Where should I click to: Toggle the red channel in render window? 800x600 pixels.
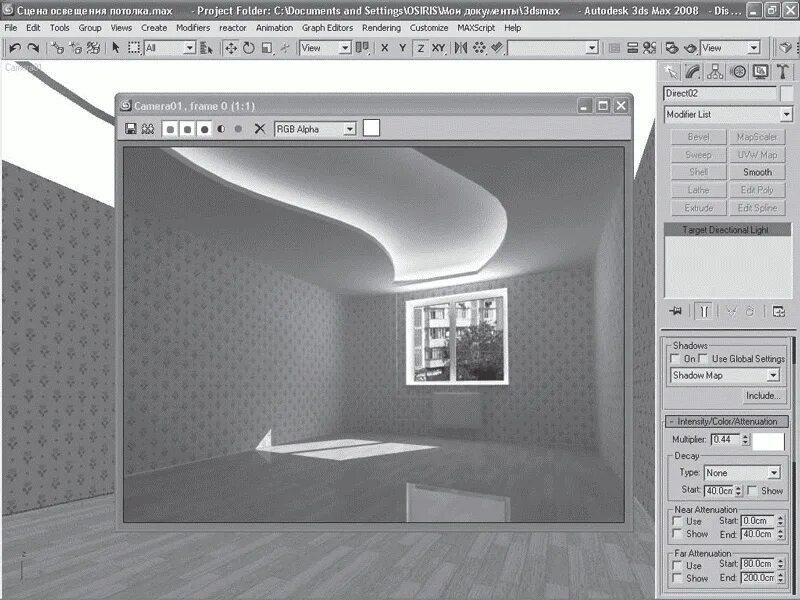(170, 129)
